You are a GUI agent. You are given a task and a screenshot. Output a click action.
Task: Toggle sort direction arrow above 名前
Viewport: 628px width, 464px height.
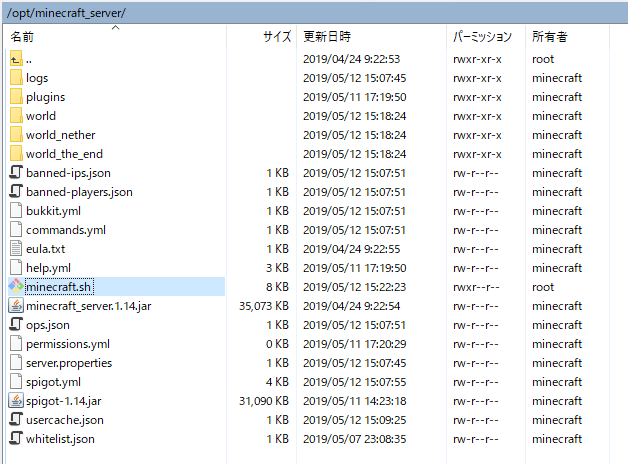coord(115,27)
